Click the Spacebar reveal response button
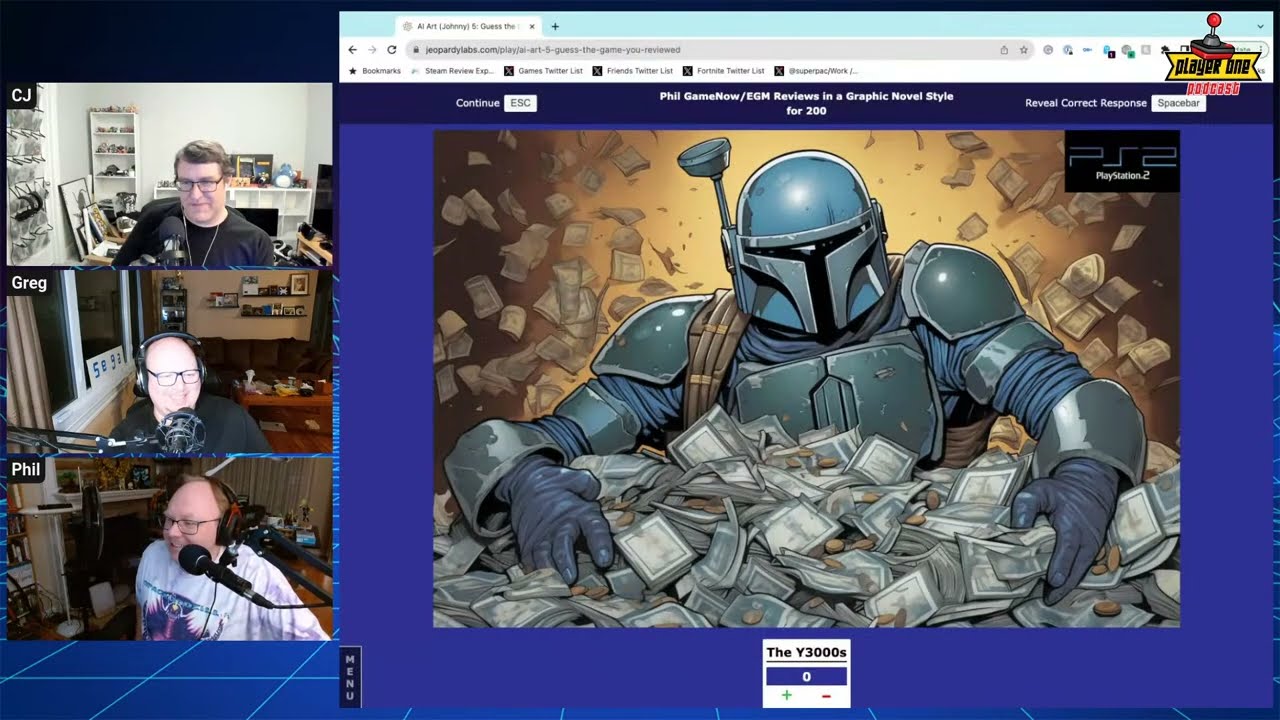1280x720 pixels. click(x=1178, y=103)
